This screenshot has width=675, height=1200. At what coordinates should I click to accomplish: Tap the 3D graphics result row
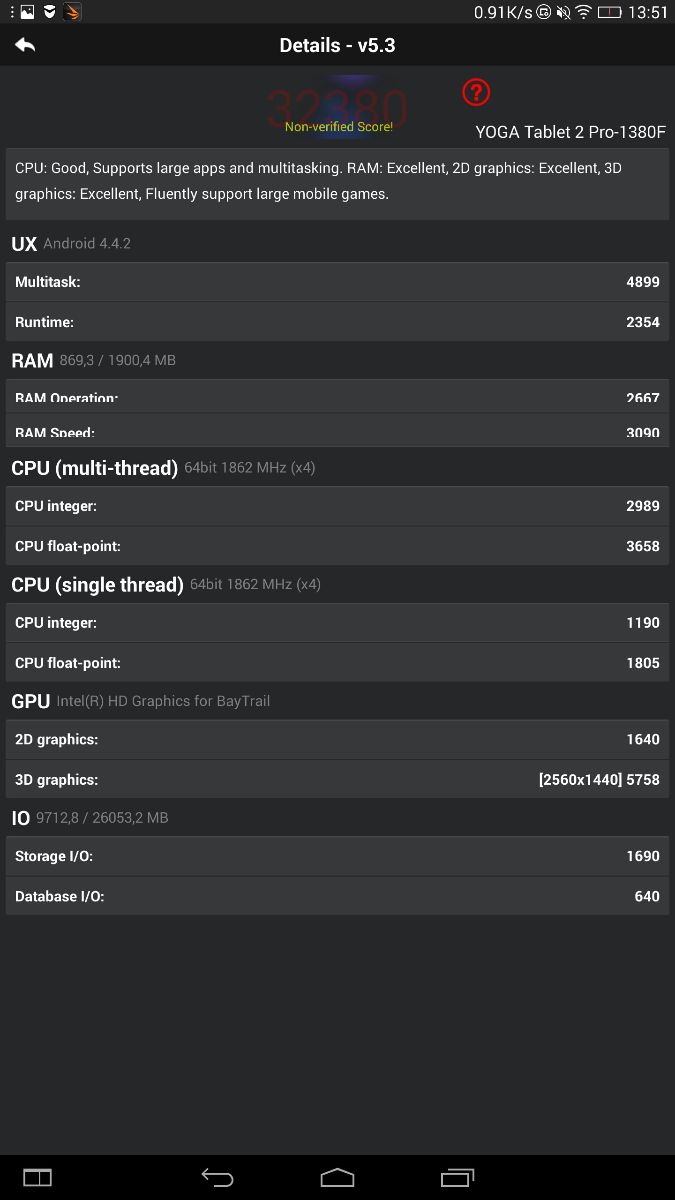(x=337, y=779)
